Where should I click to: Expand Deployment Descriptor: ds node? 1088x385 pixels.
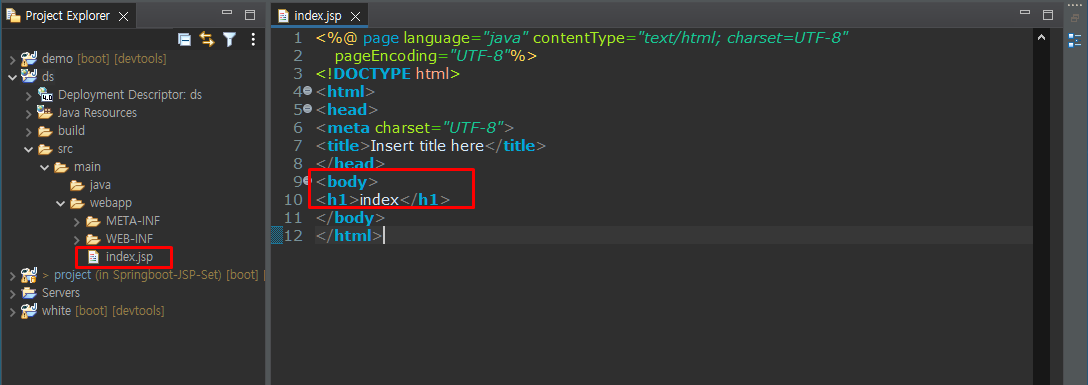point(28,95)
